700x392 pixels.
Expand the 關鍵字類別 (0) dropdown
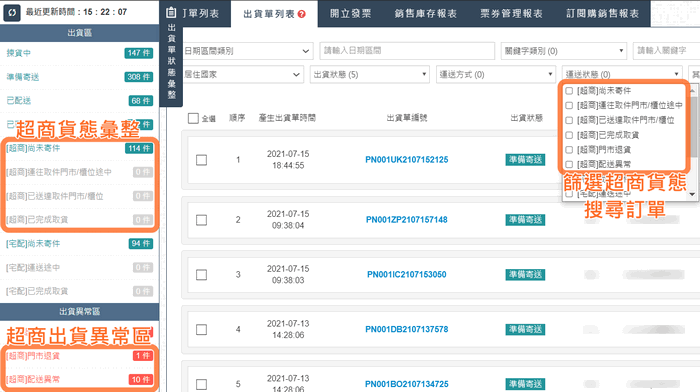click(x=564, y=51)
